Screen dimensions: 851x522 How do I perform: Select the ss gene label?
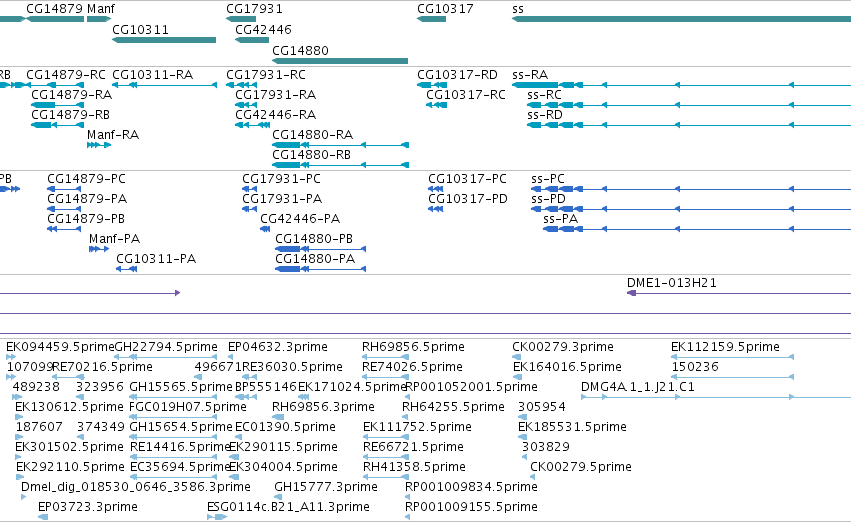518,9
